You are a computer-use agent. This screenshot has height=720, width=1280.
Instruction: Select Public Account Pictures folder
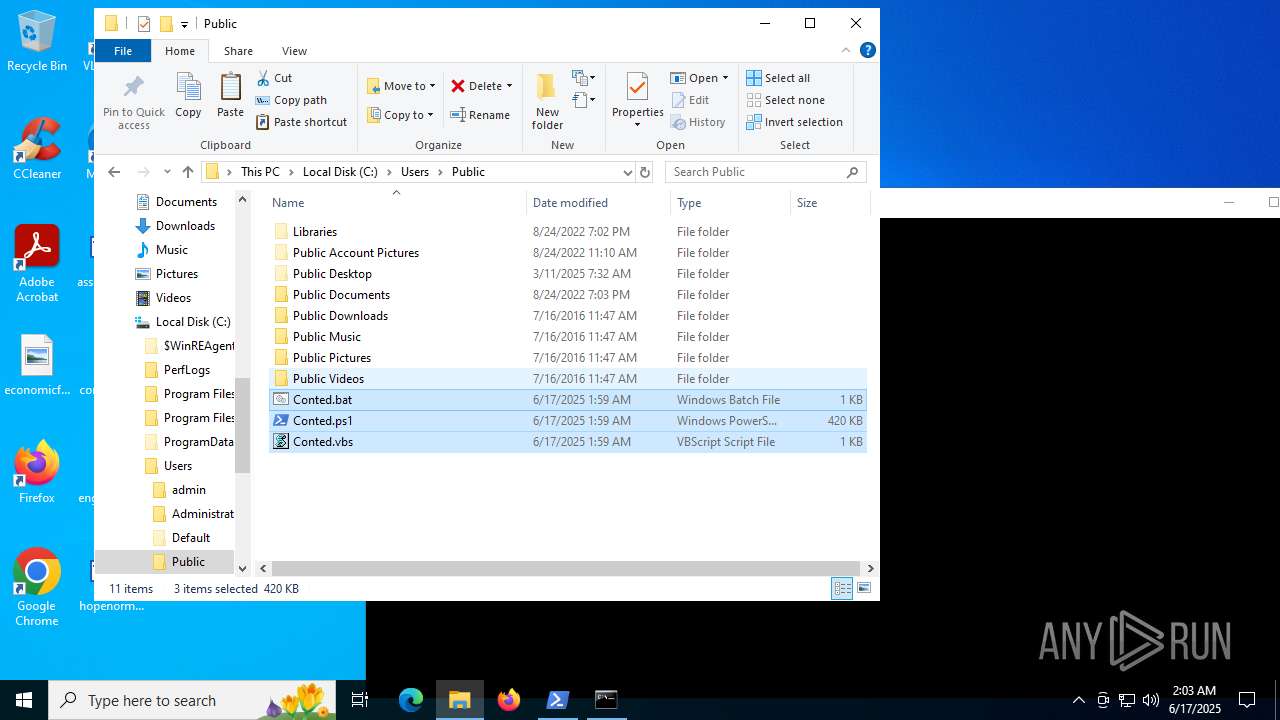[567, 253]
